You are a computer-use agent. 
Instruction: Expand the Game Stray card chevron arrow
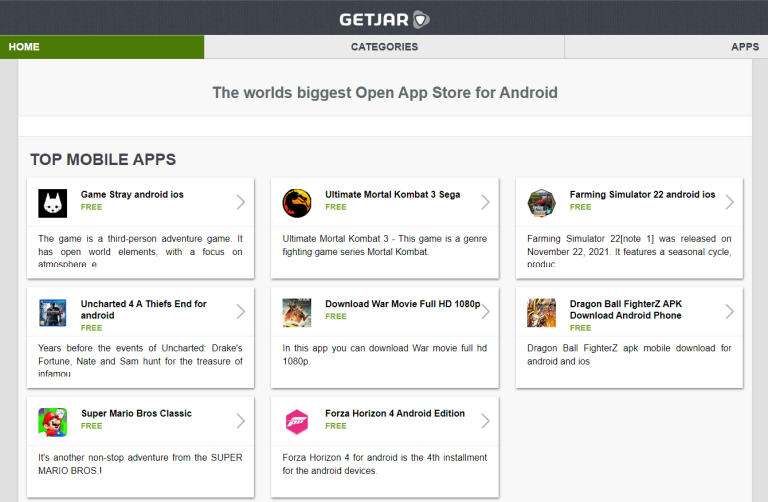click(240, 202)
